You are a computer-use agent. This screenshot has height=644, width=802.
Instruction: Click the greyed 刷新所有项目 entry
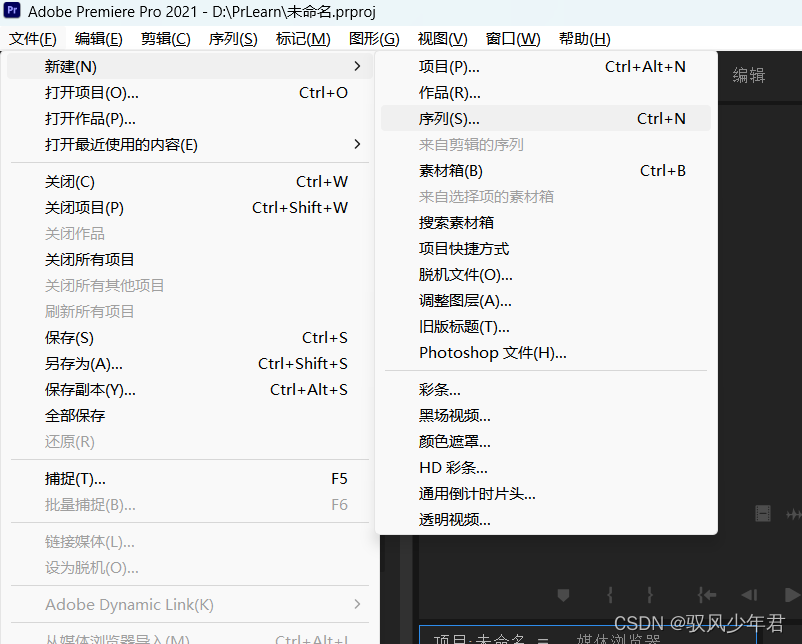click(x=190, y=312)
